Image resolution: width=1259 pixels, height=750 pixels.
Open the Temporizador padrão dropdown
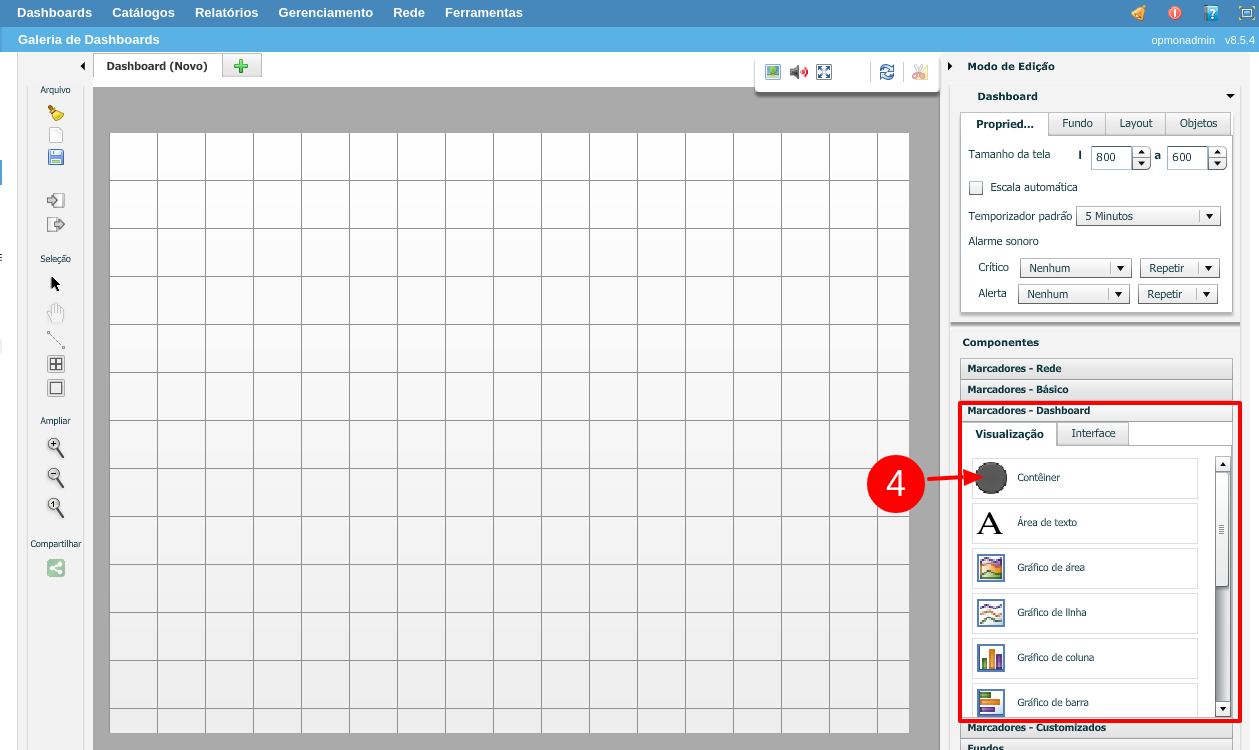1147,216
